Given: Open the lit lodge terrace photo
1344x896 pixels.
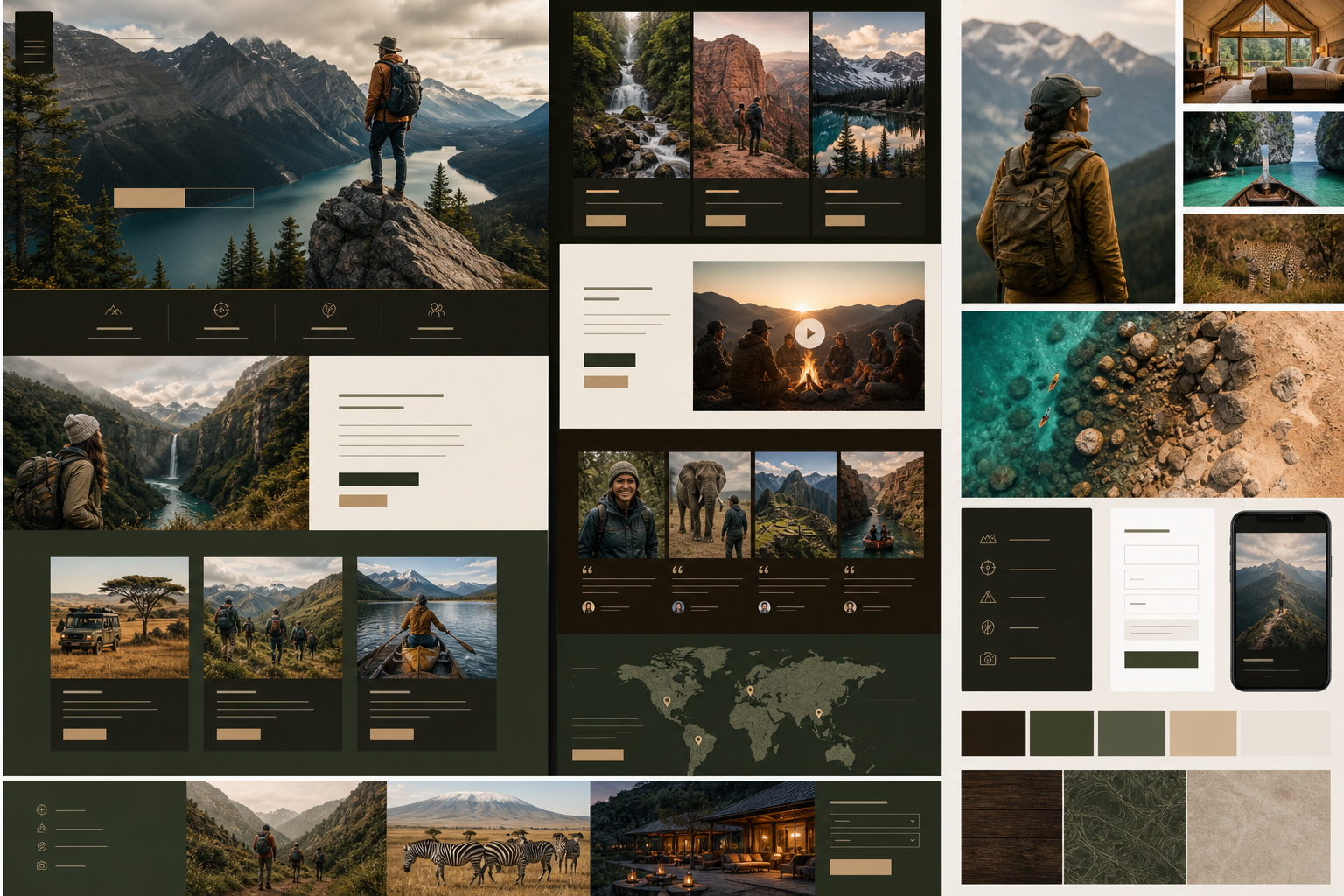Looking at the screenshot, I should (703, 837).
